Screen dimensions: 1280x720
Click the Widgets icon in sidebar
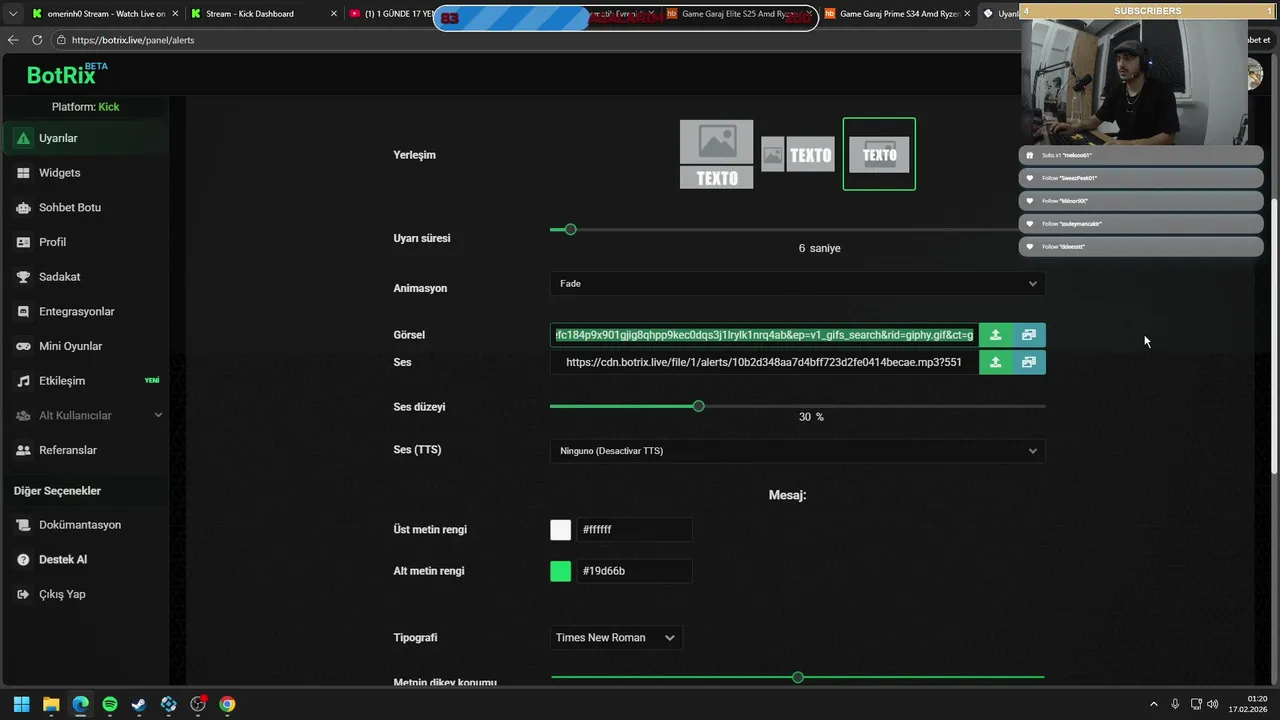(x=23, y=173)
